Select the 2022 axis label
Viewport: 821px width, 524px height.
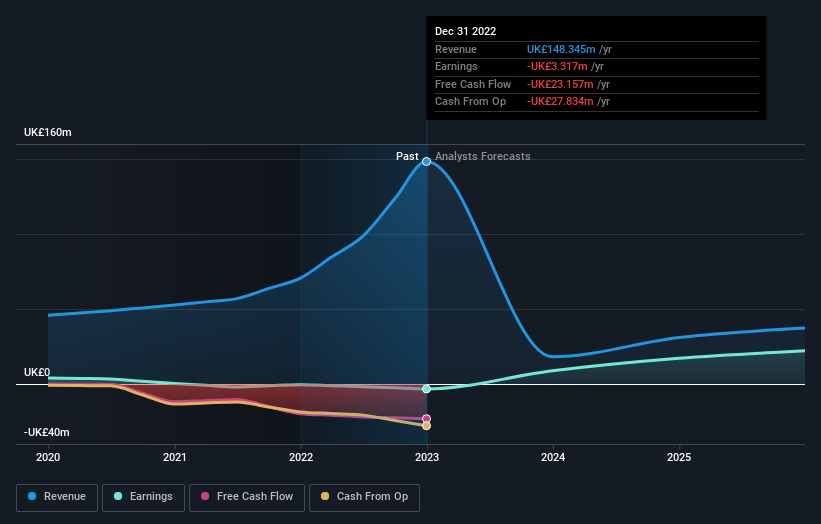(301, 457)
